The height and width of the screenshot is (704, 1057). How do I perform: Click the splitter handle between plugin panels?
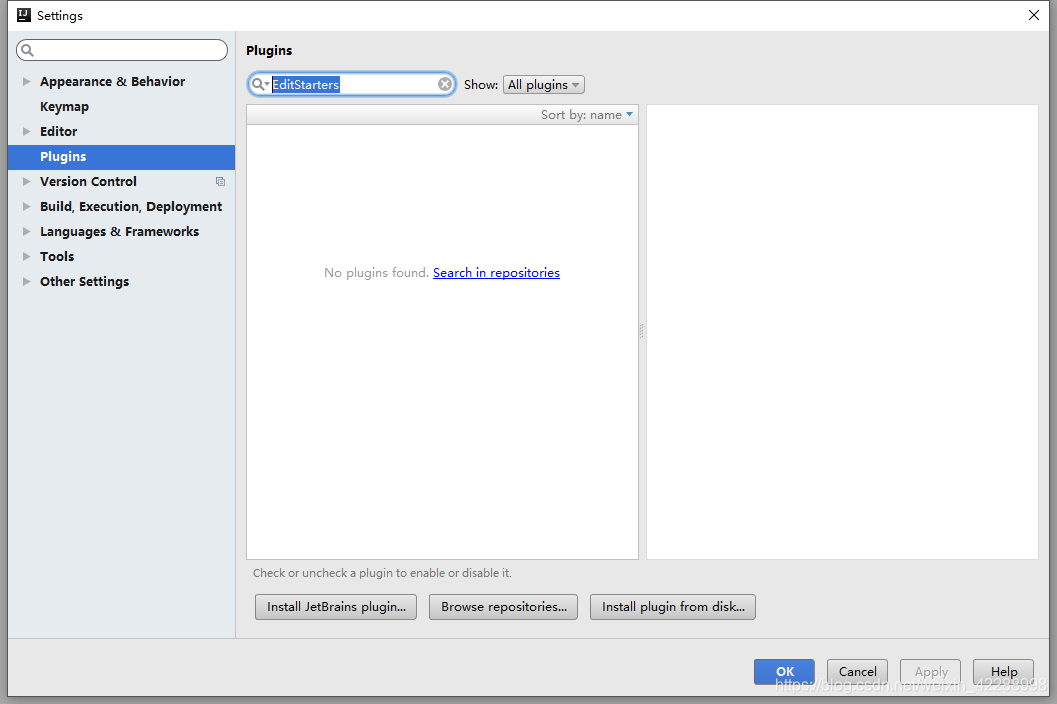pos(642,331)
